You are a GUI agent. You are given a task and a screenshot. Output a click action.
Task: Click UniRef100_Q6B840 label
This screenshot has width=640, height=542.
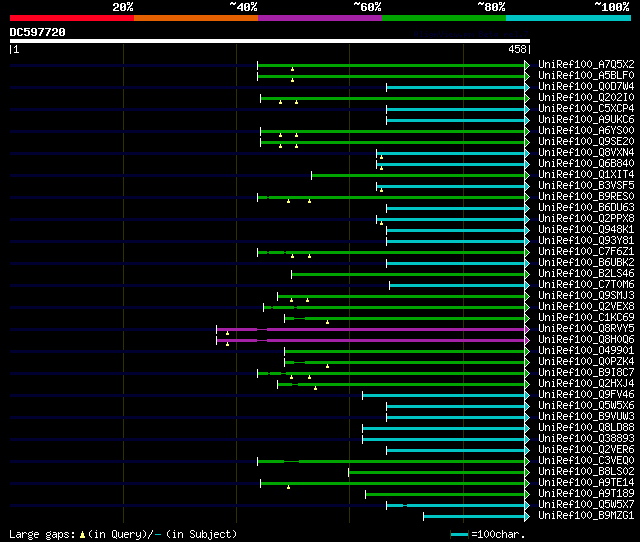(586, 164)
